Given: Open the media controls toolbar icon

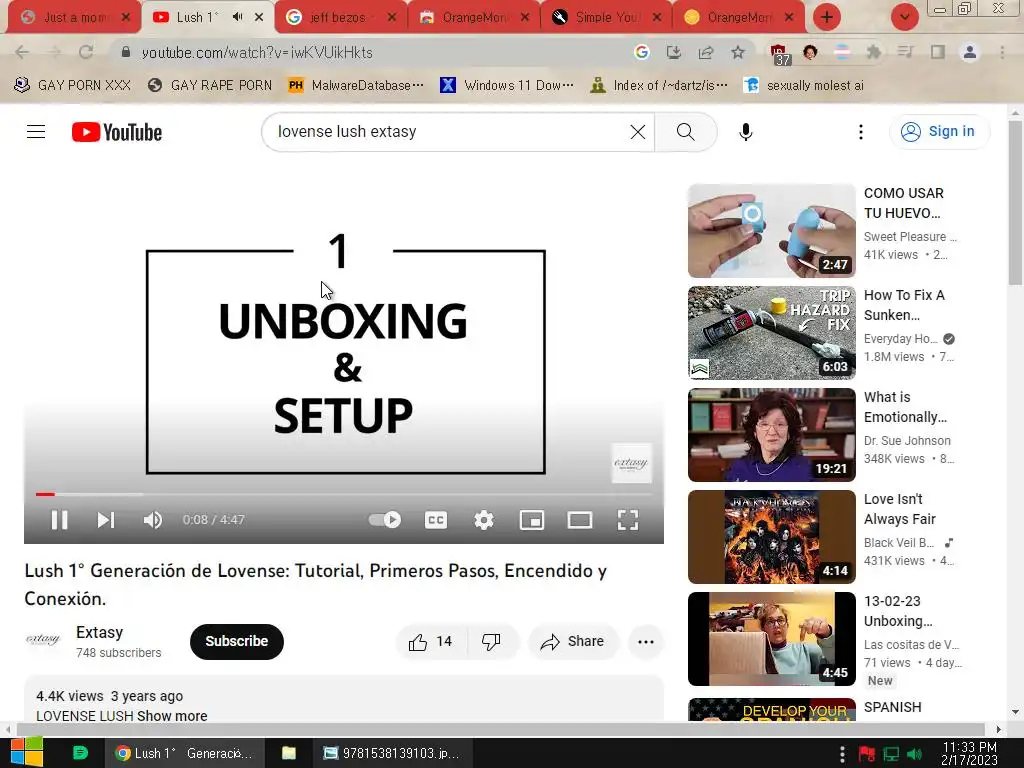Looking at the screenshot, I should 906,52.
